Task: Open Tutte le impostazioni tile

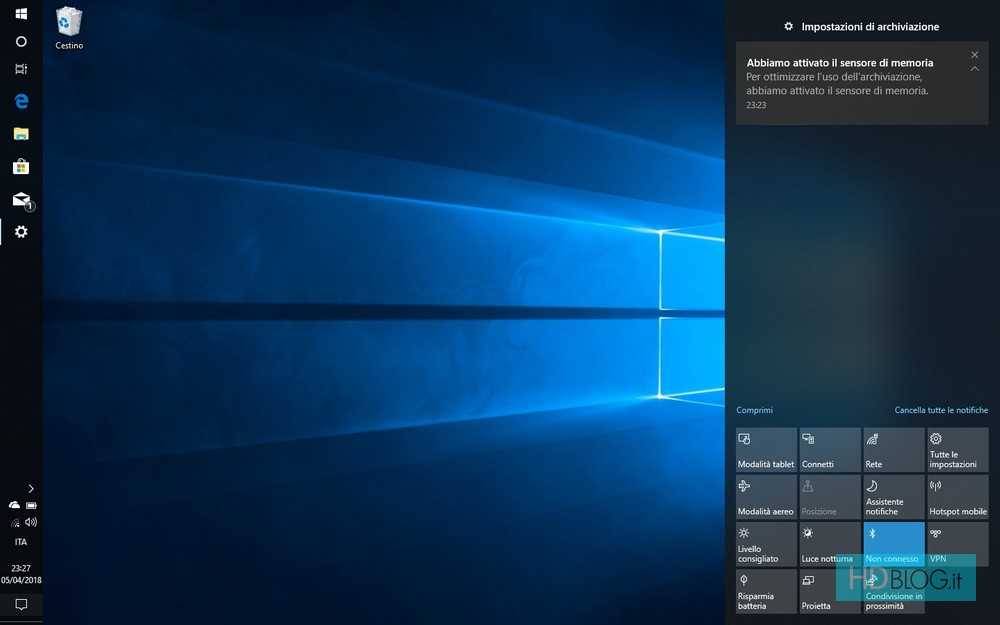Action: click(957, 450)
